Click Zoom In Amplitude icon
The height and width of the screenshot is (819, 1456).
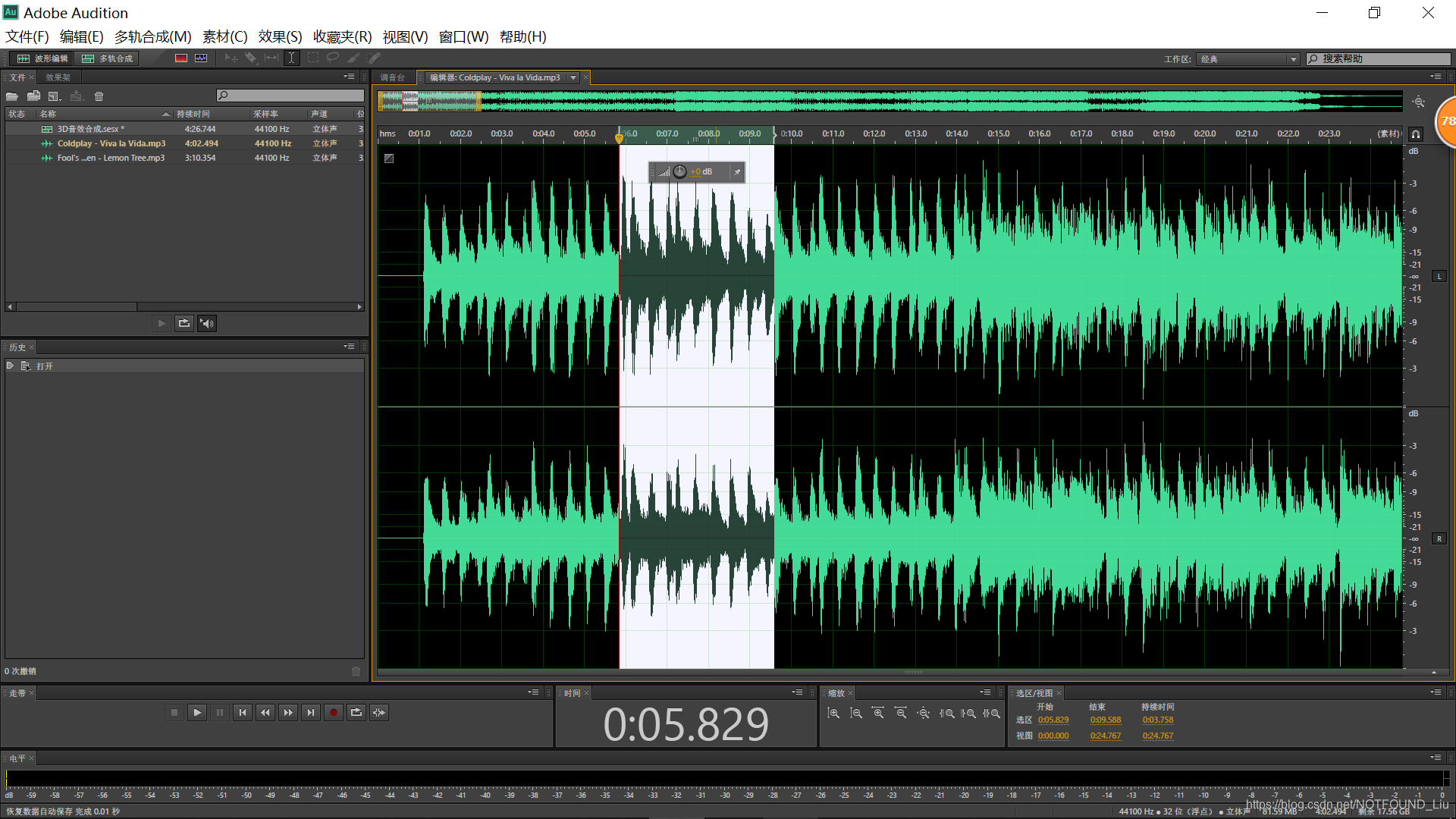[833, 714]
